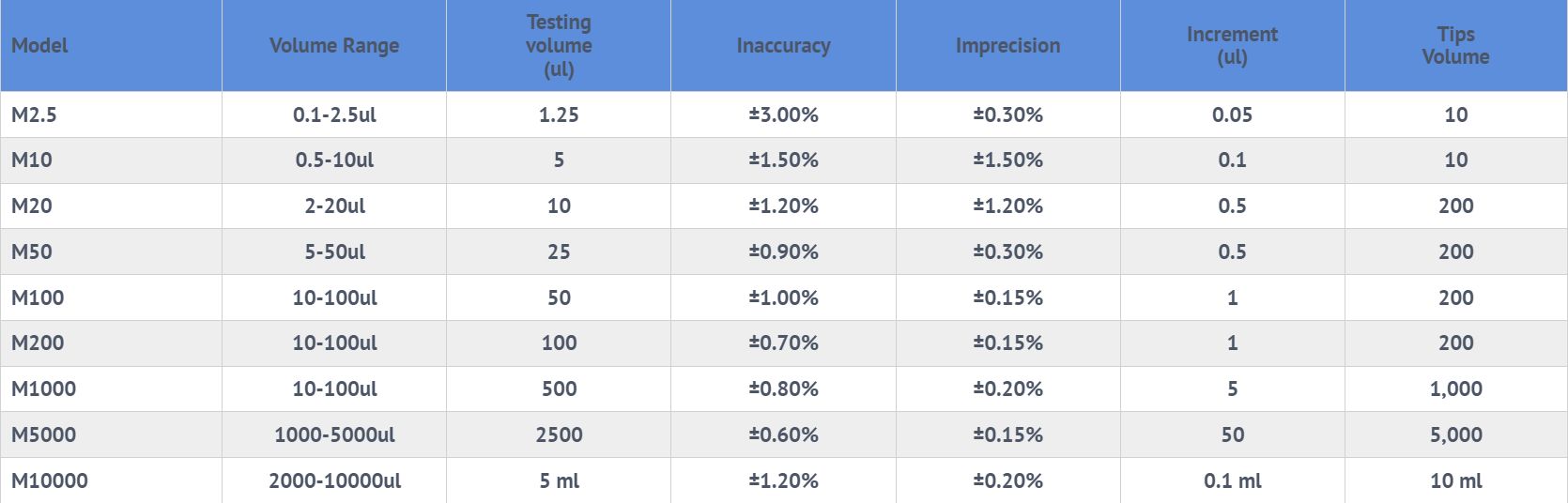Click the M200 model row label

pyautogui.click(x=38, y=343)
